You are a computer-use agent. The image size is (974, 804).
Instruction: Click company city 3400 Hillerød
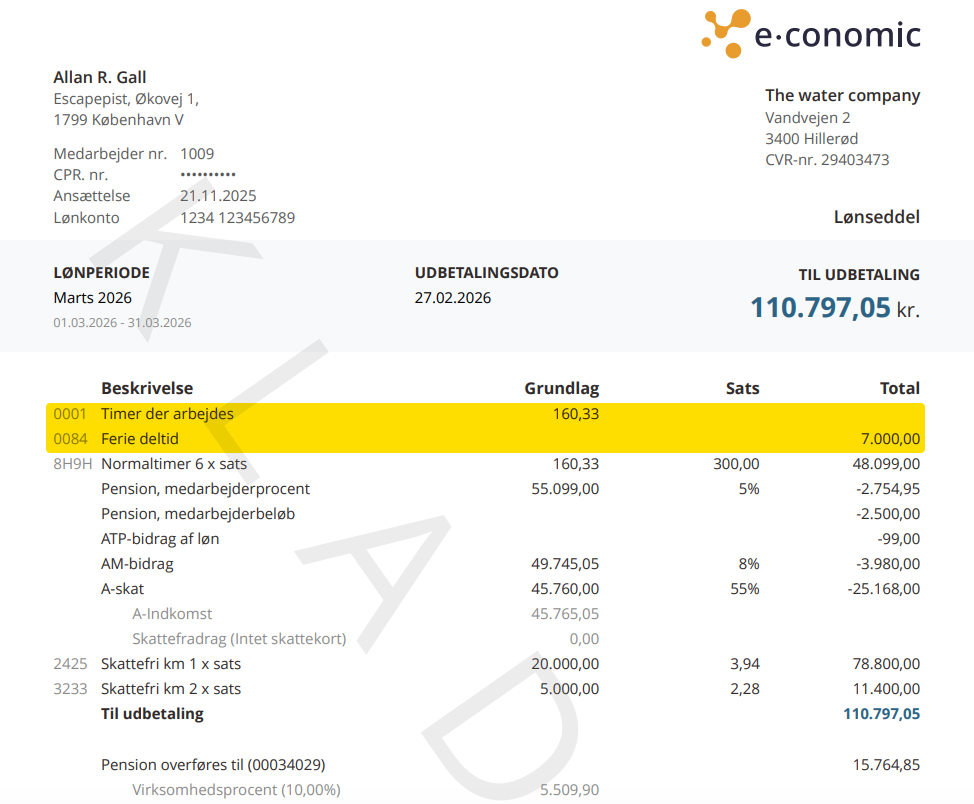tap(811, 139)
